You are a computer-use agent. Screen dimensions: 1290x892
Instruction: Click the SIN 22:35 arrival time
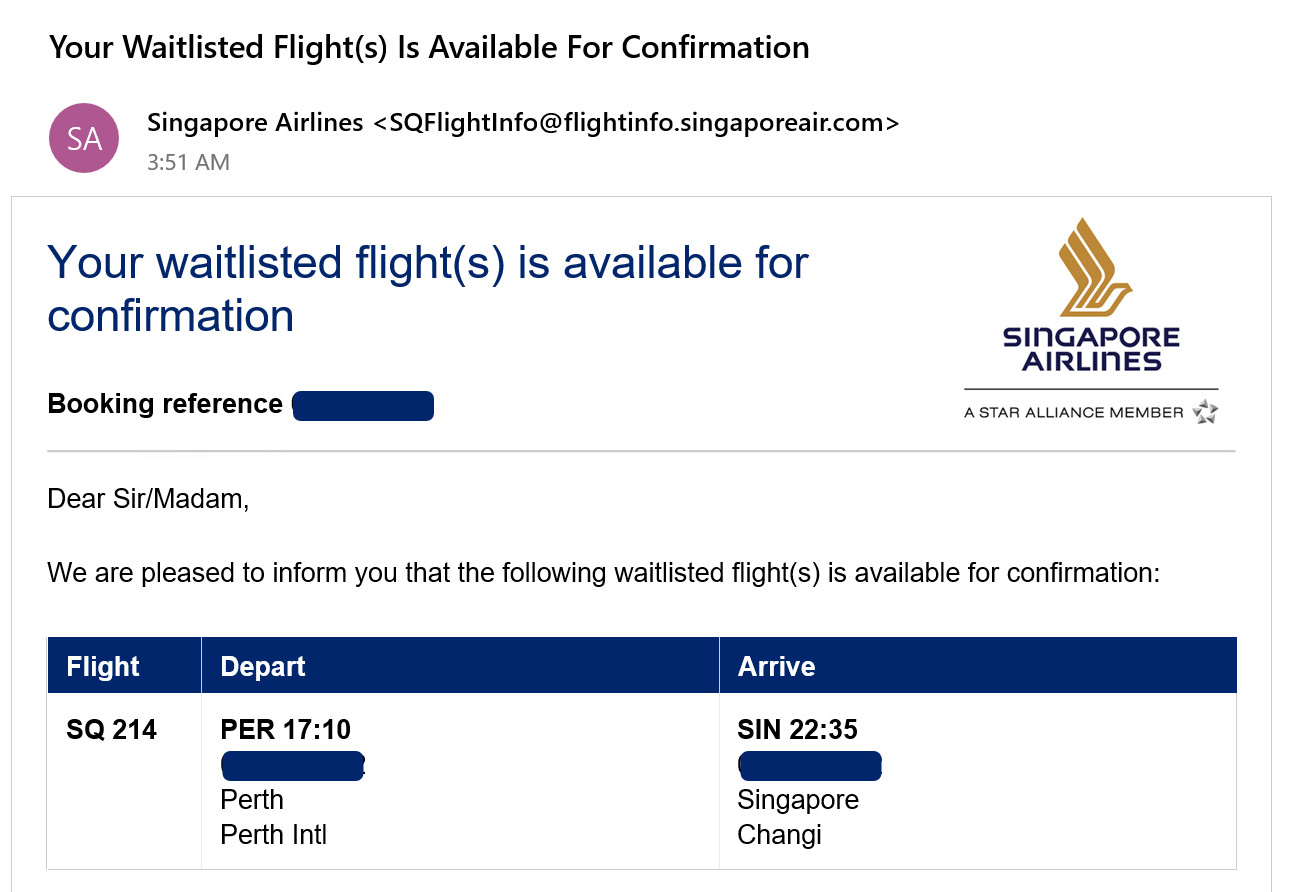click(798, 730)
